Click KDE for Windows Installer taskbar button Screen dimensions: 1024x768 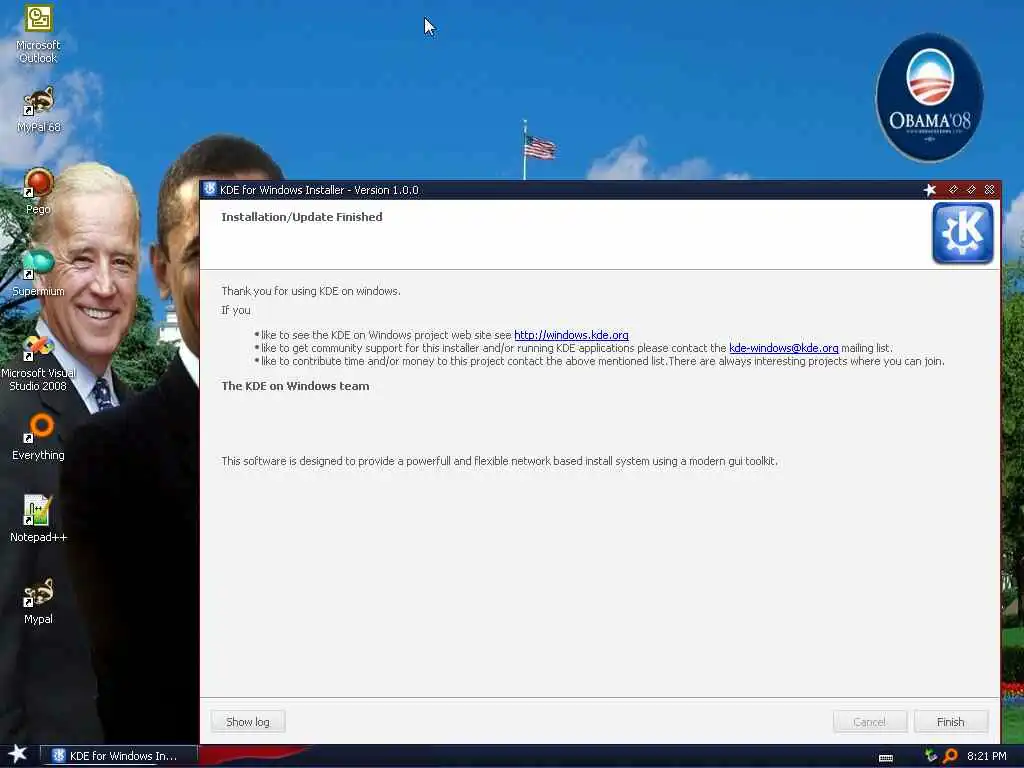tap(119, 756)
